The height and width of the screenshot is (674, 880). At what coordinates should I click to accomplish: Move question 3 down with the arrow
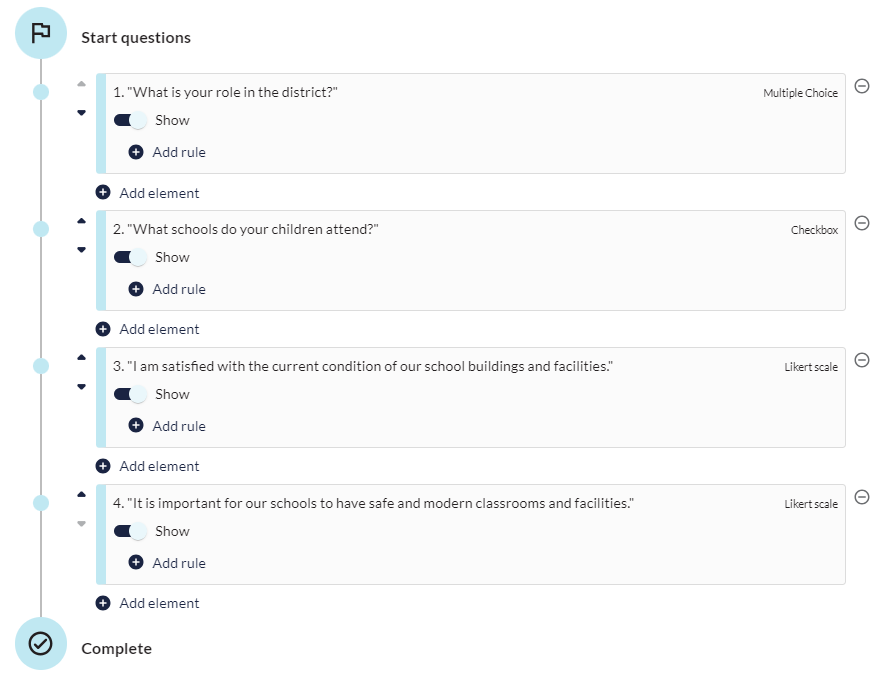pos(81,387)
